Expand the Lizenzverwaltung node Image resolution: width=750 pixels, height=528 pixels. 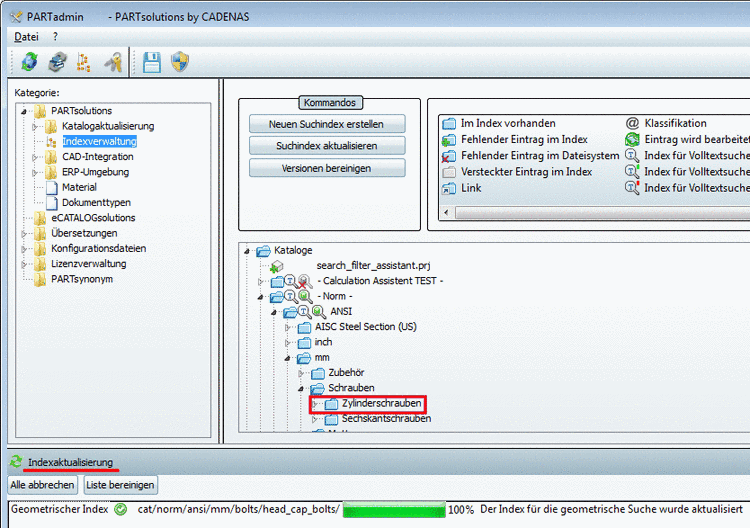coord(23,264)
